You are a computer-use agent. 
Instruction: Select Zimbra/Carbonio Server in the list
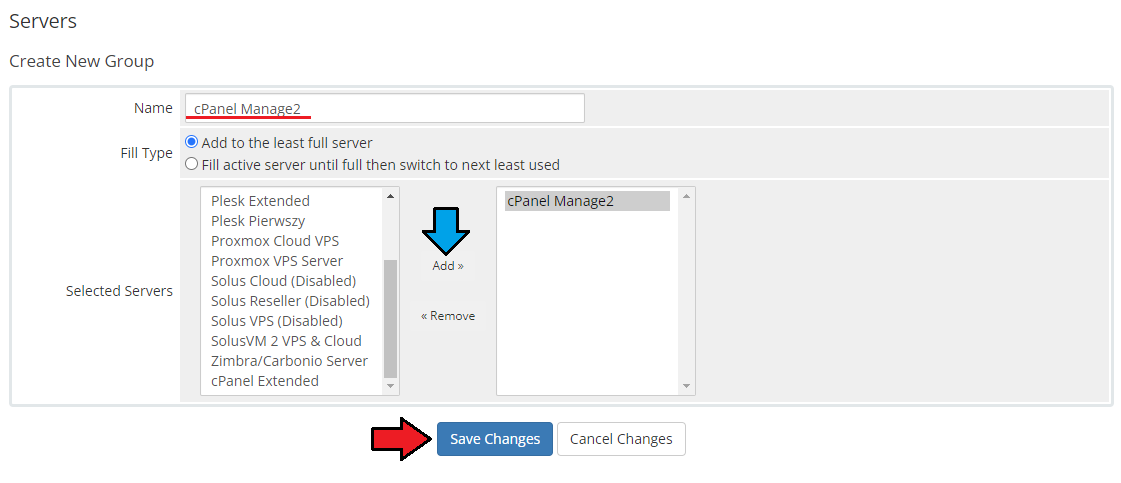tap(290, 361)
